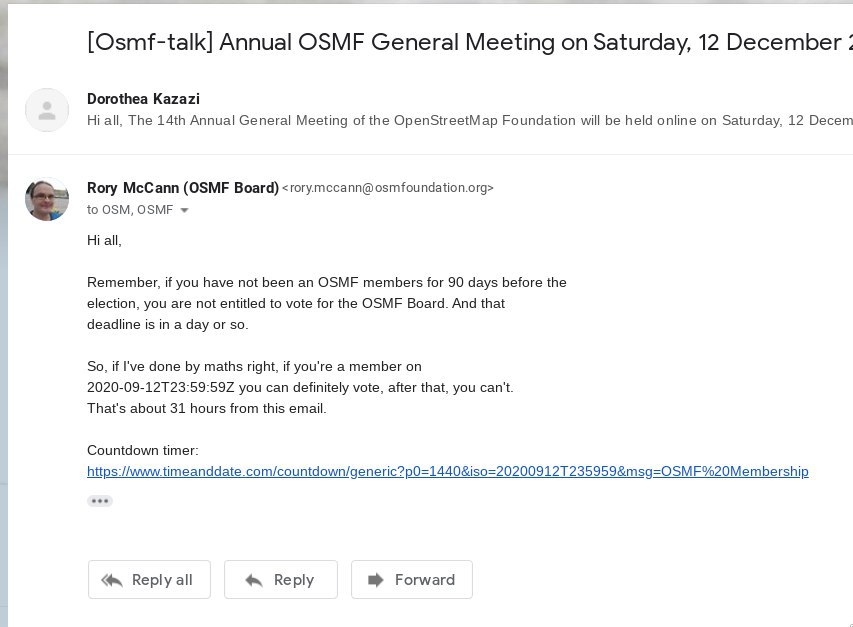Click the 'Hi all,' greeting line in Rory's message

click(104, 241)
